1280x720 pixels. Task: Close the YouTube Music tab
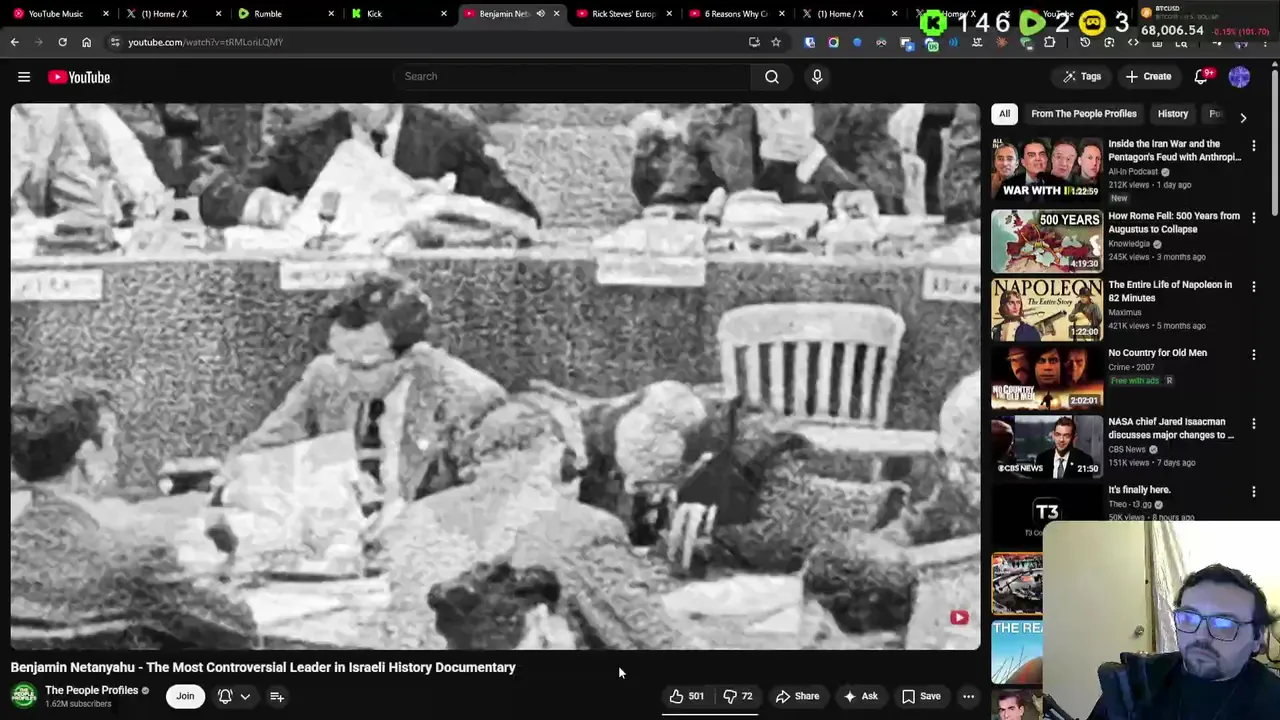105,14
